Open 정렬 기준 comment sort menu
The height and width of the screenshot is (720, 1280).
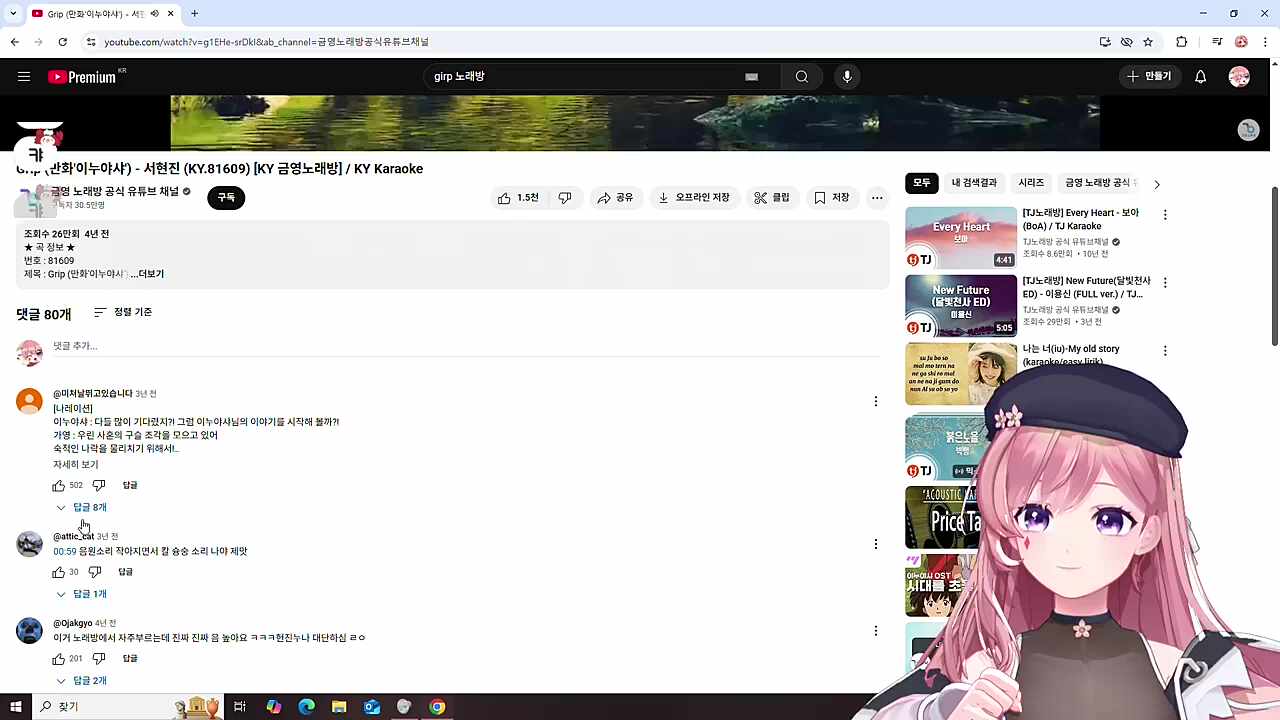point(123,313)
